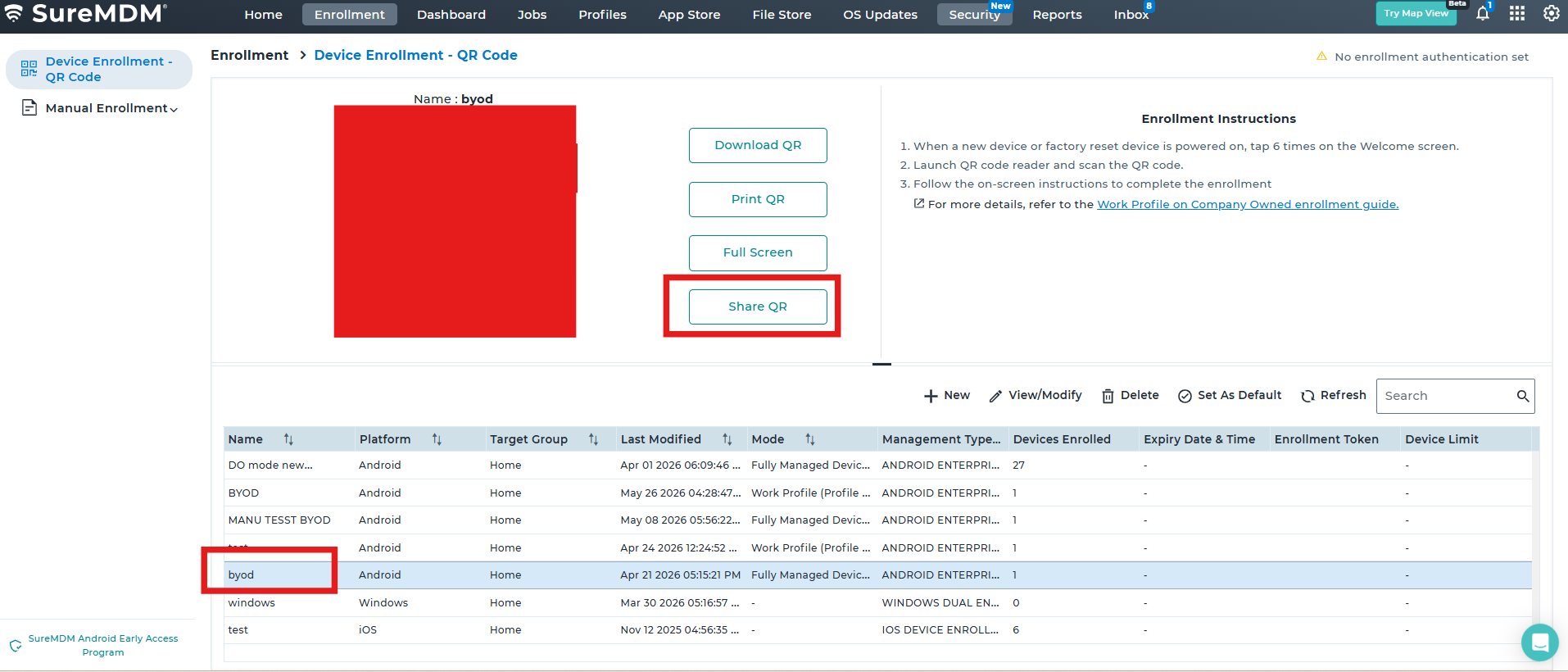Open the apps grid icon

tap(1517, 14)
